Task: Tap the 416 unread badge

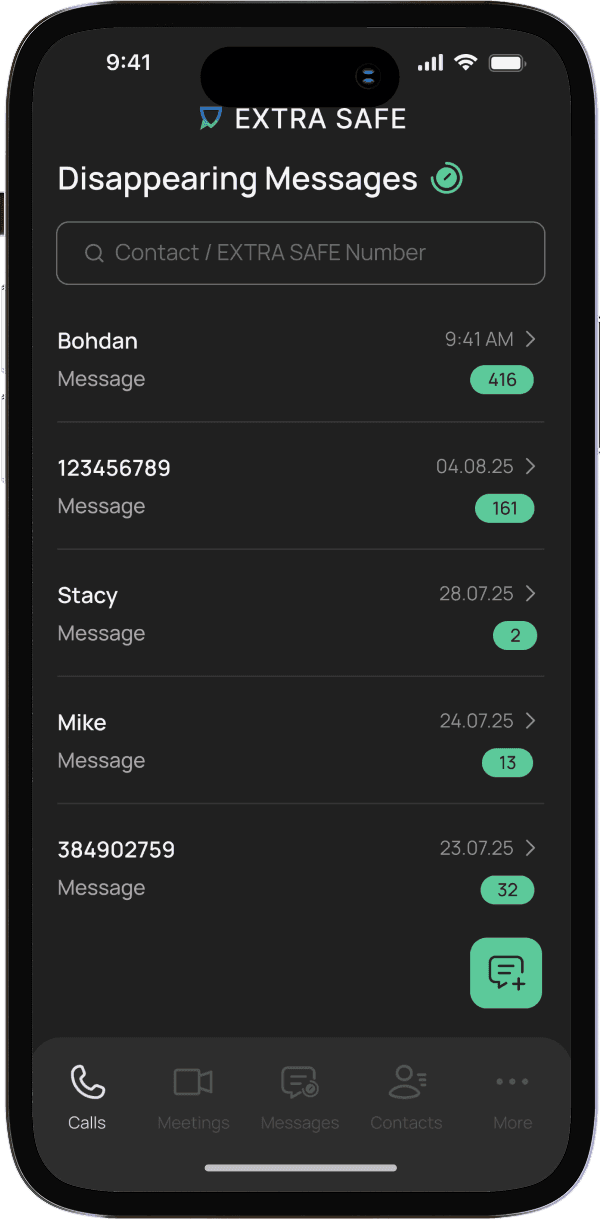Action: [502, 380]
